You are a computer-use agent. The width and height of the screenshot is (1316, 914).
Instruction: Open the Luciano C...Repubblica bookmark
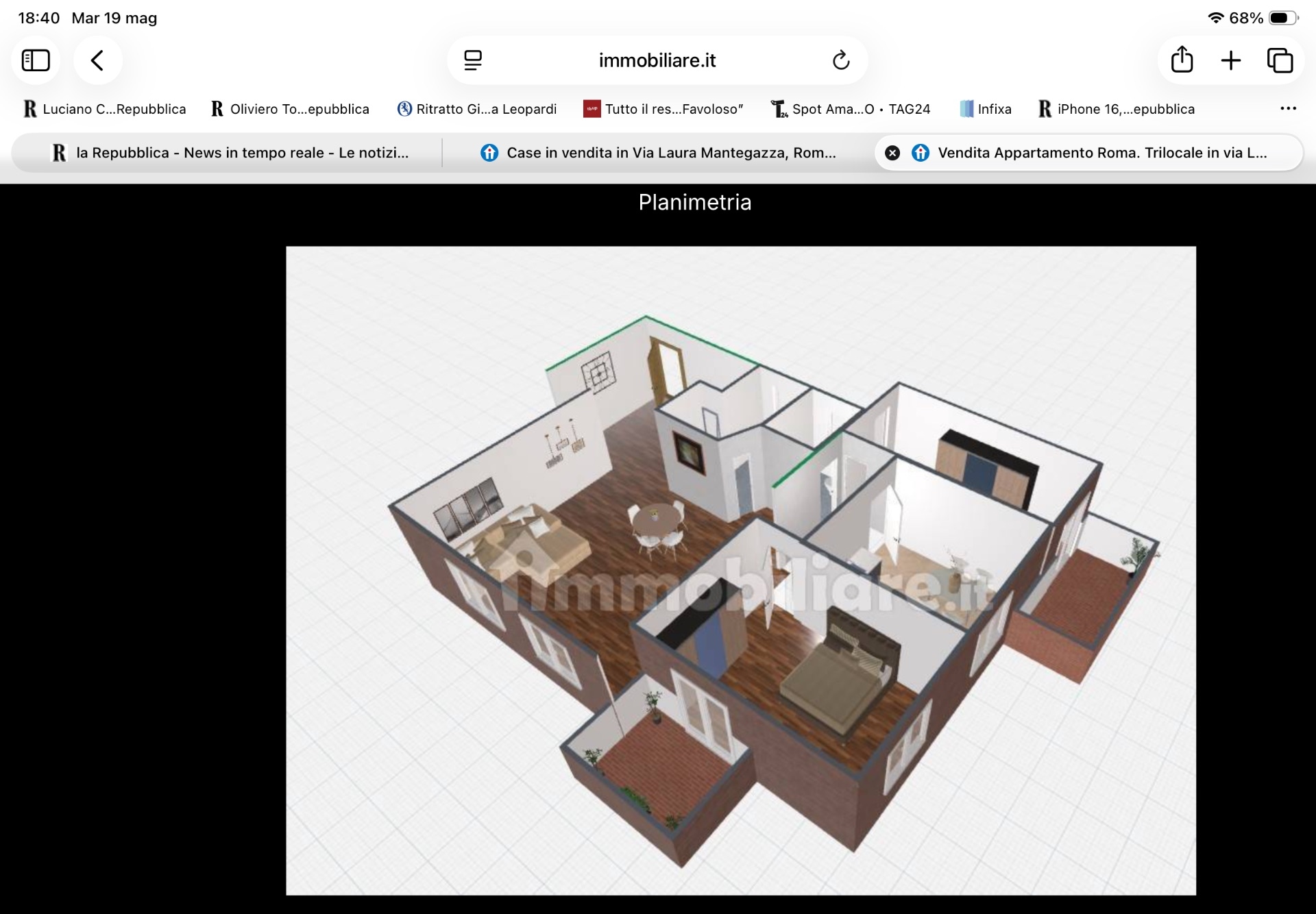(105, 109)
